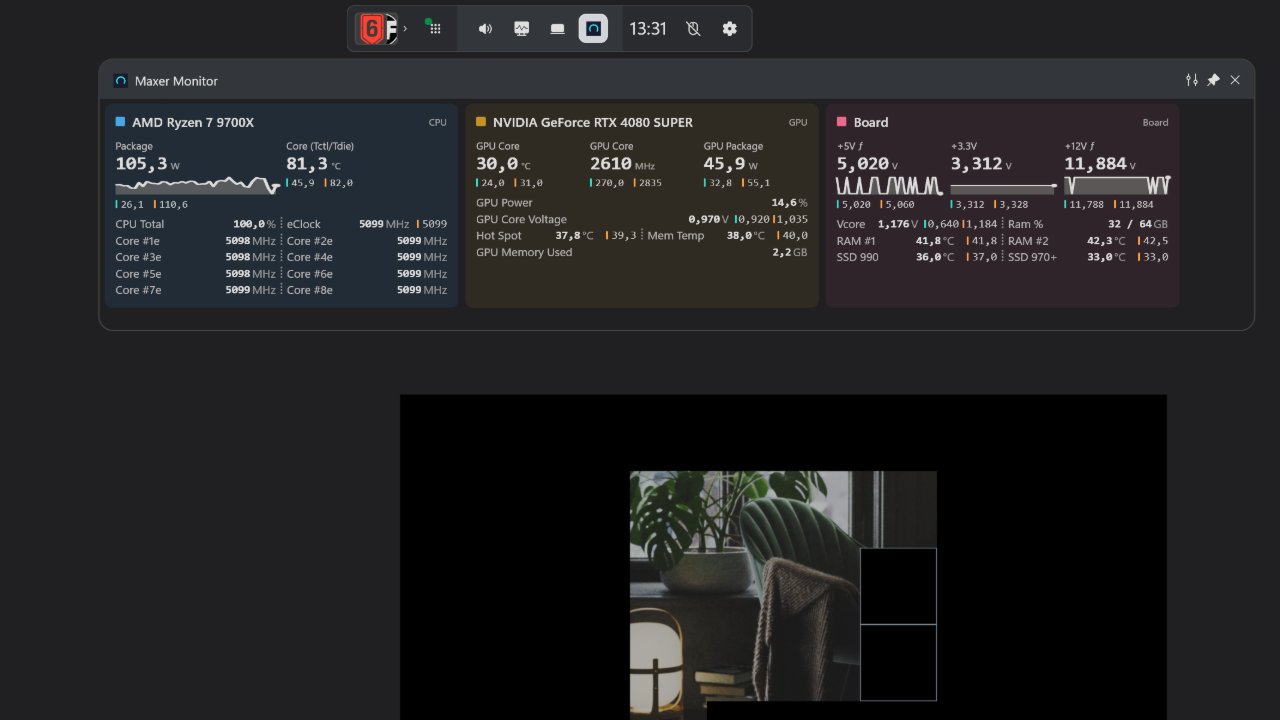
Task: Click the CPU Package power graph
Action: [x=197, y=185]
